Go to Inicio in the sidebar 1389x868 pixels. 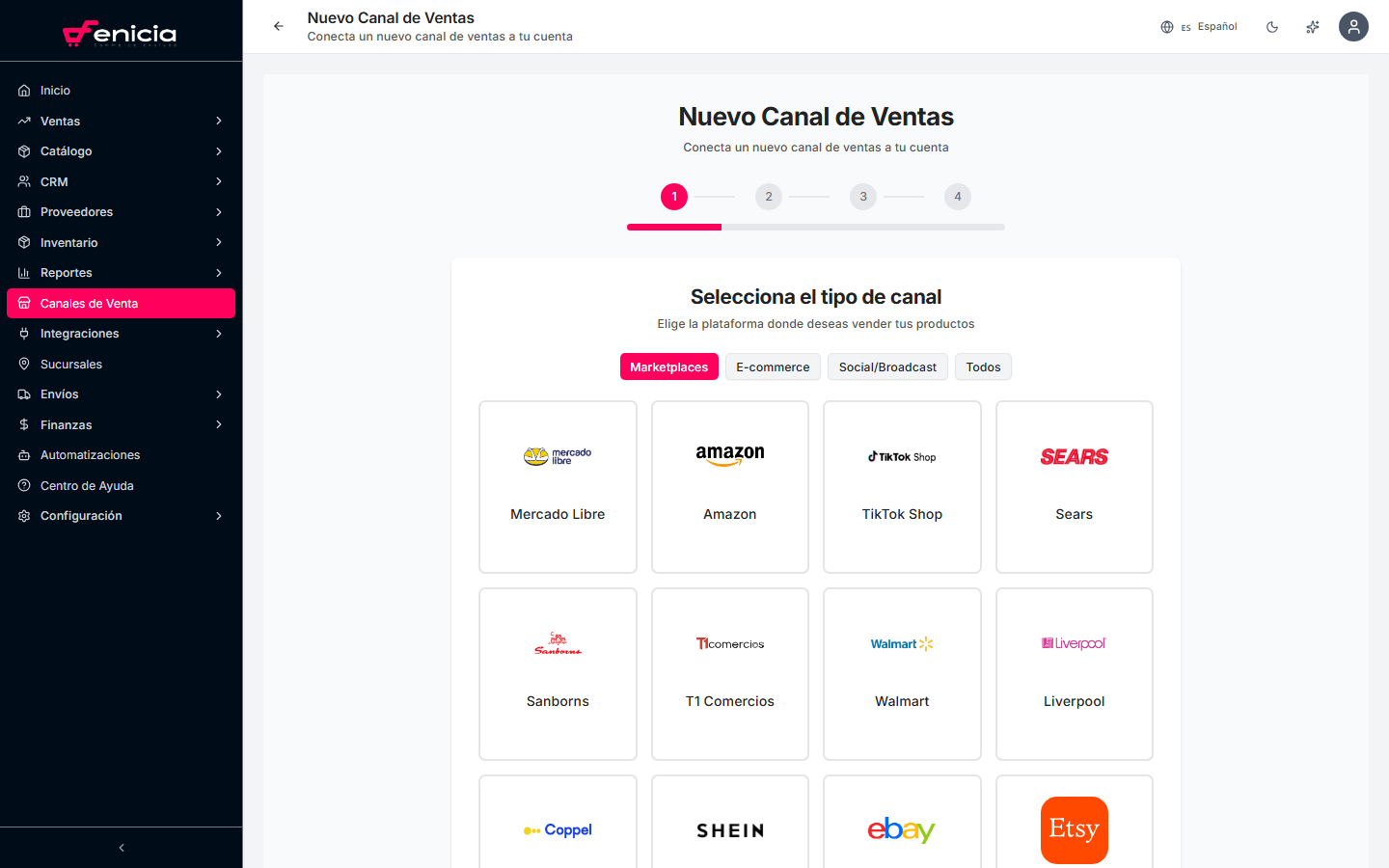coord(56,91)
